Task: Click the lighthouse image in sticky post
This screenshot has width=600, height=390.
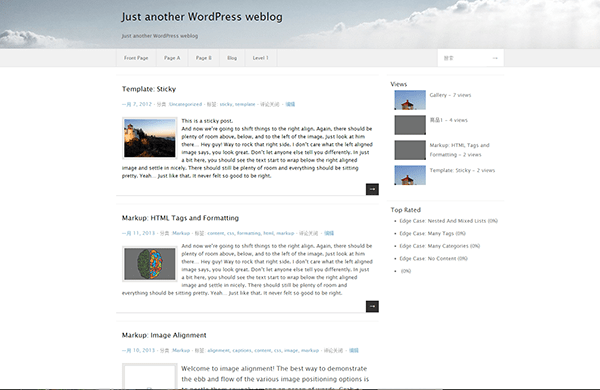Action: coord(150,138)
